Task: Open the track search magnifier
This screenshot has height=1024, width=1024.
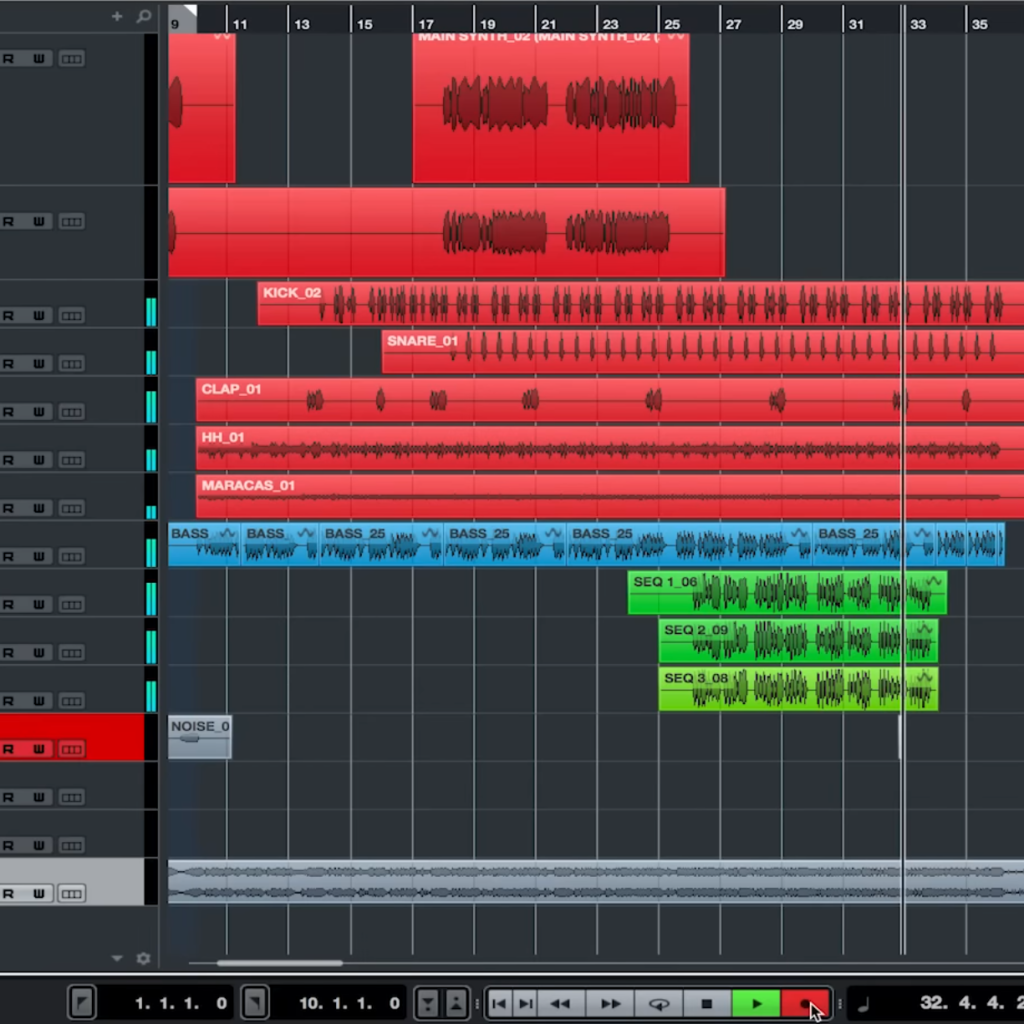Action: coord(142,16)
